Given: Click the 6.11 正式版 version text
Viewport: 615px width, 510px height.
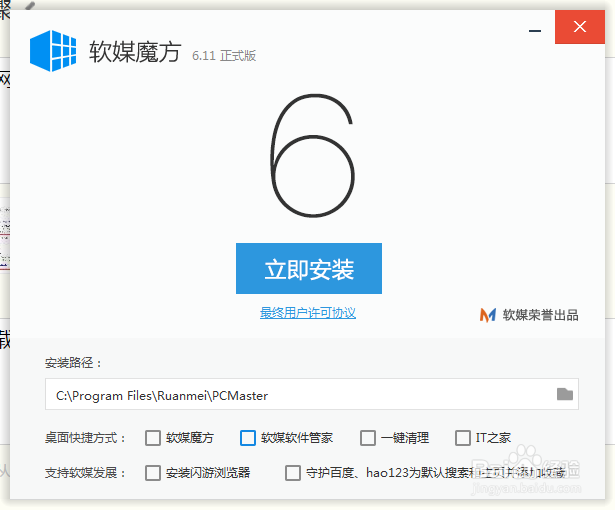Looking at the screenshot, I should point(224,56).
